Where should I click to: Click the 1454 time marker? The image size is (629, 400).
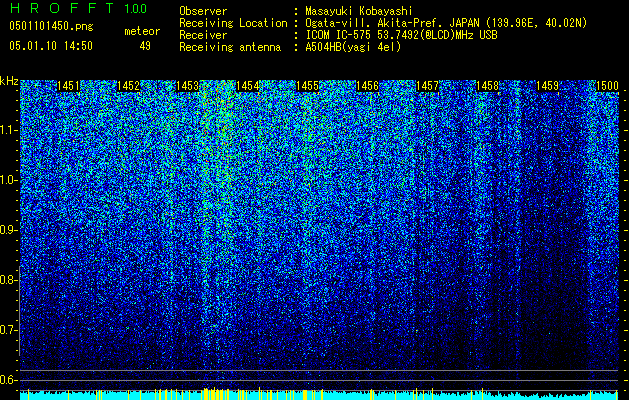[x=248, y=86]
